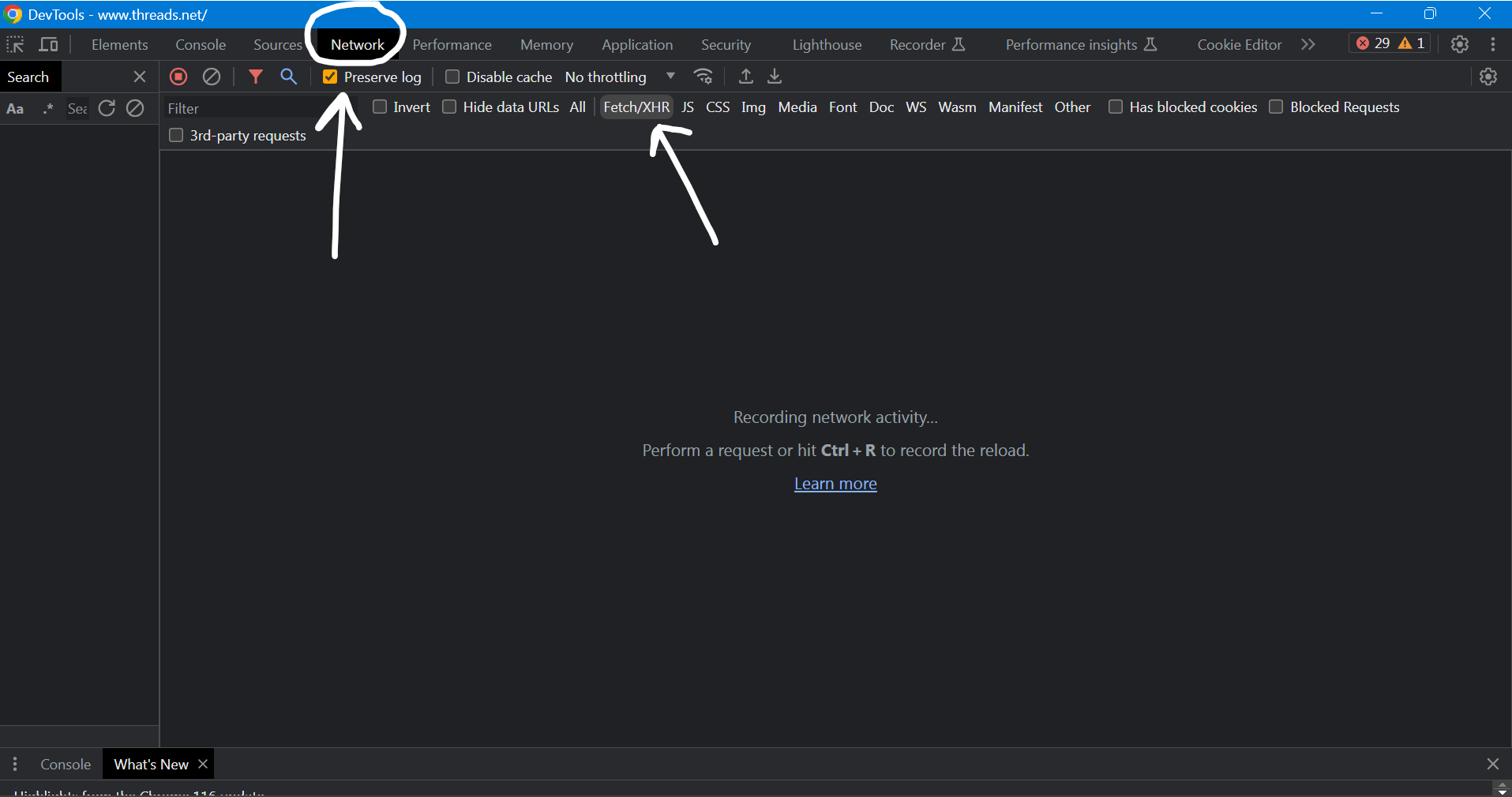1512x797 pixels.
Task: Filter requests by Img
Action: pyautogui.click(x=753, y=107)
